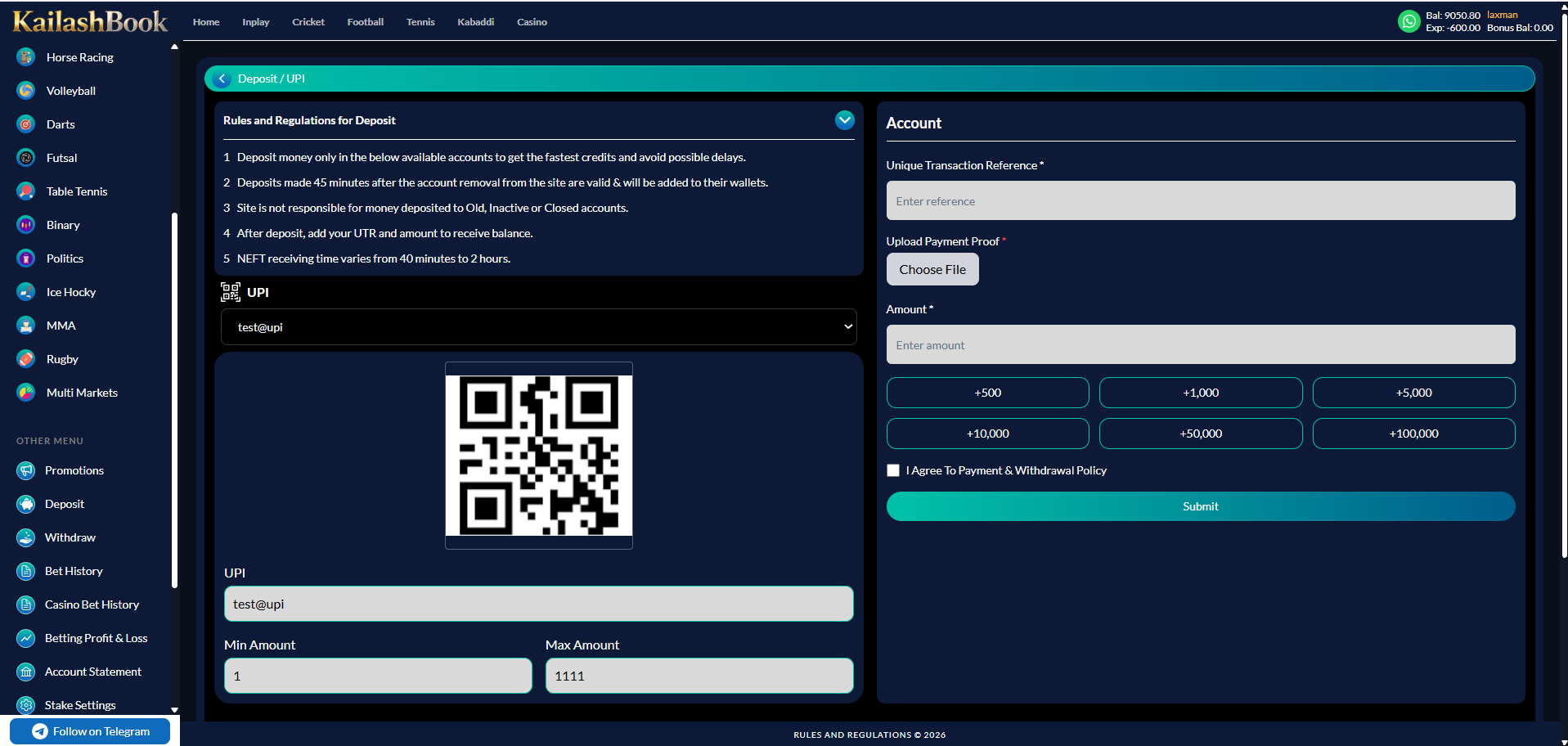
Task: Click RULES AND REGULATIONS footer text
Action: (869, 735)
